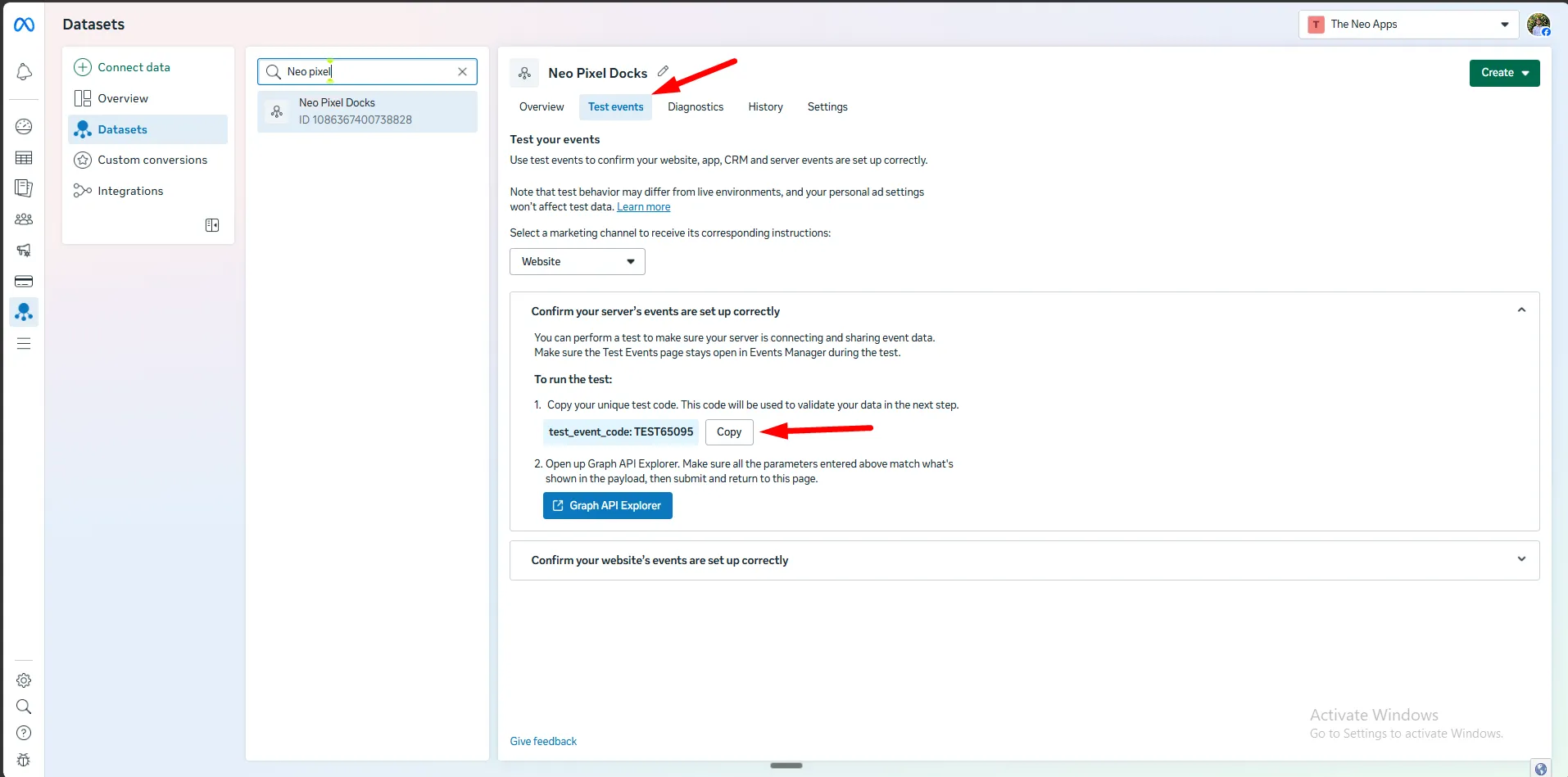Viewport: 1568px width, 777px height.
Task: Select Datasets in the side menu
Action: [147, 129]
